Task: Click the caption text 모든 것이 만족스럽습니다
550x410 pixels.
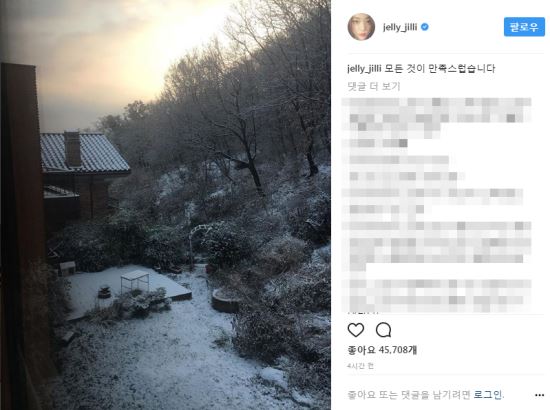Action: click(x=440, y=68)
